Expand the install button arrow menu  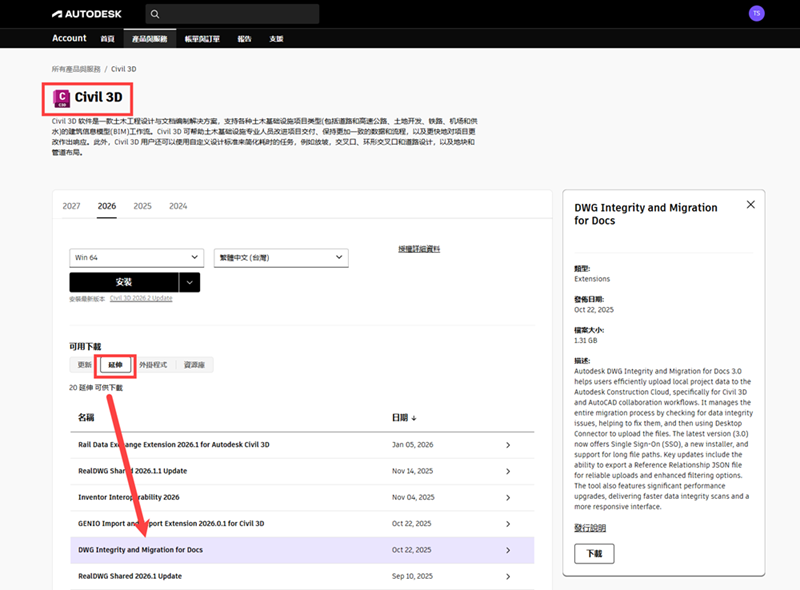190,282
